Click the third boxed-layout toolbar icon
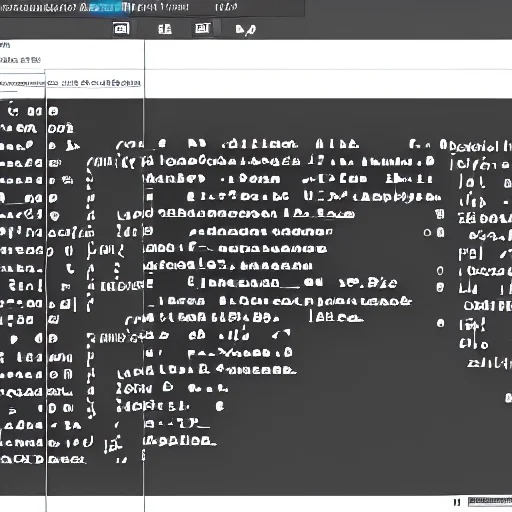 point(203,28)
